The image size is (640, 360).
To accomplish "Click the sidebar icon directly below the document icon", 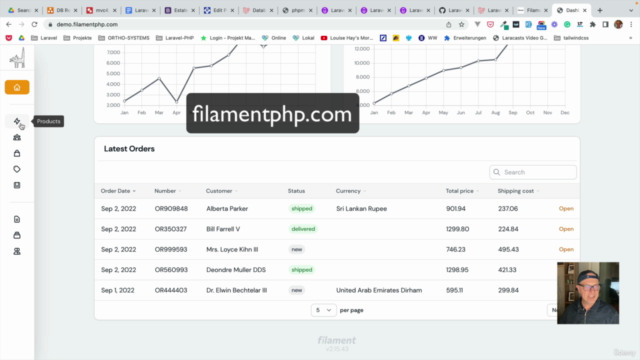I will 17,235.
